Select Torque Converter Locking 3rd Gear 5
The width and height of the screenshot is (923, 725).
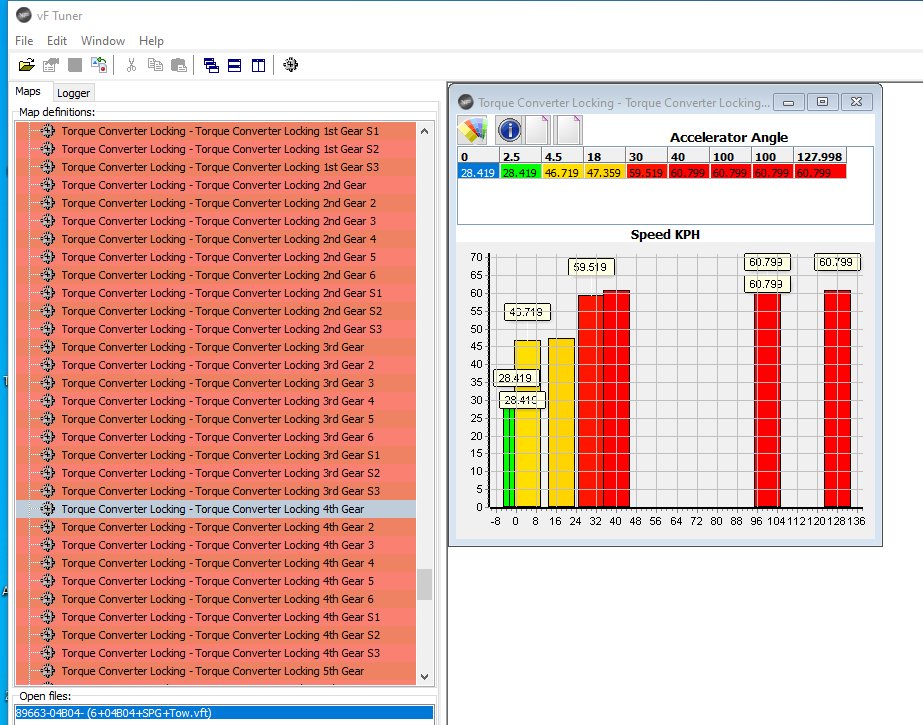(218, 419)
